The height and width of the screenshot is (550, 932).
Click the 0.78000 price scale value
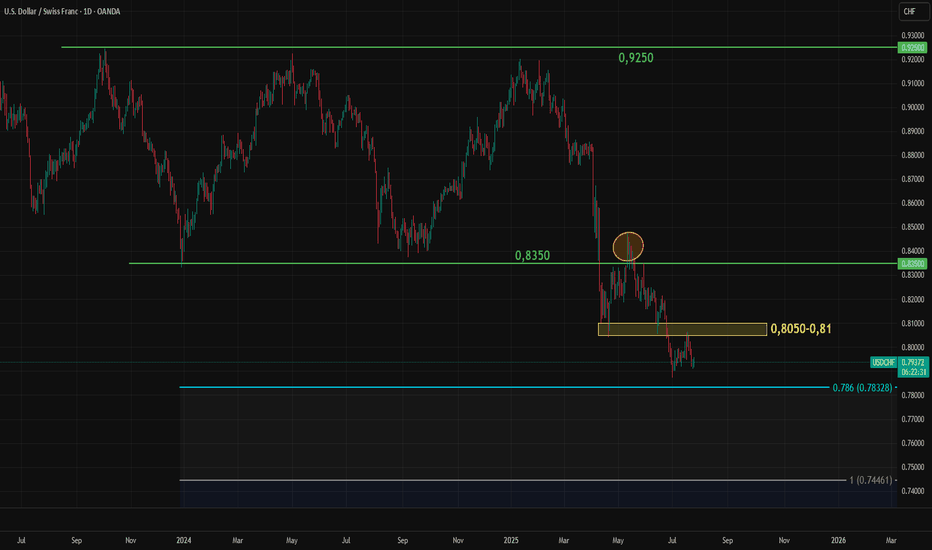[x=912, y=395]
